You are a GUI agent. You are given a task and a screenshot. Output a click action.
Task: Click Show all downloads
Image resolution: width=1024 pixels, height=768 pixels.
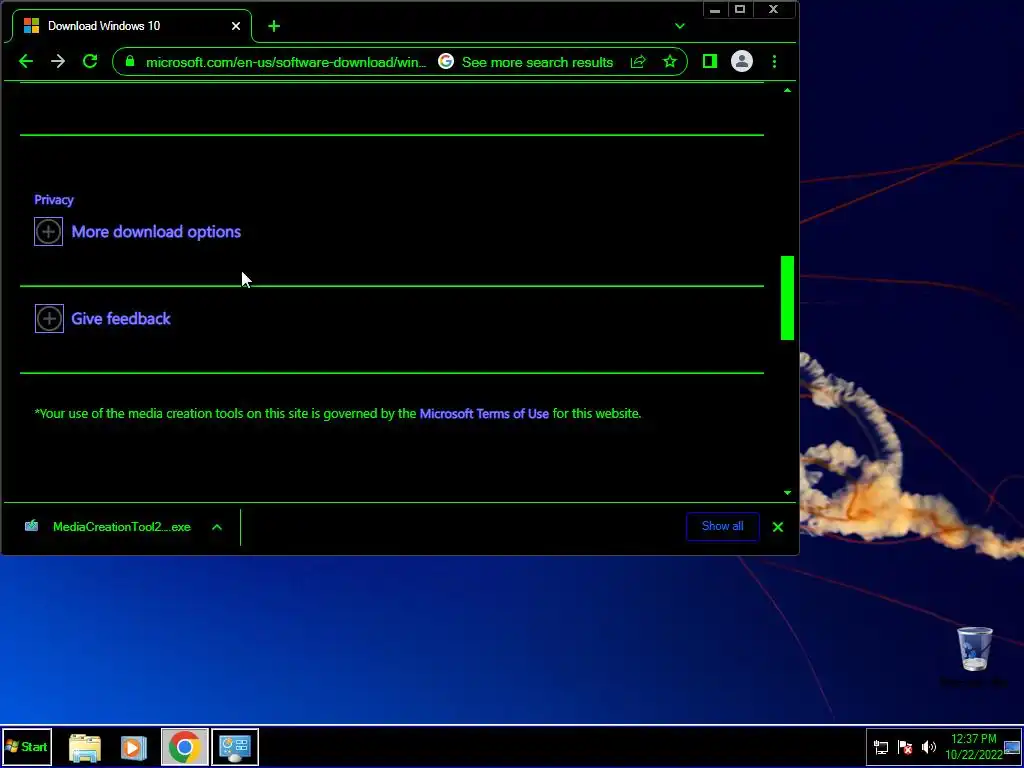click(x=722, y=526)
